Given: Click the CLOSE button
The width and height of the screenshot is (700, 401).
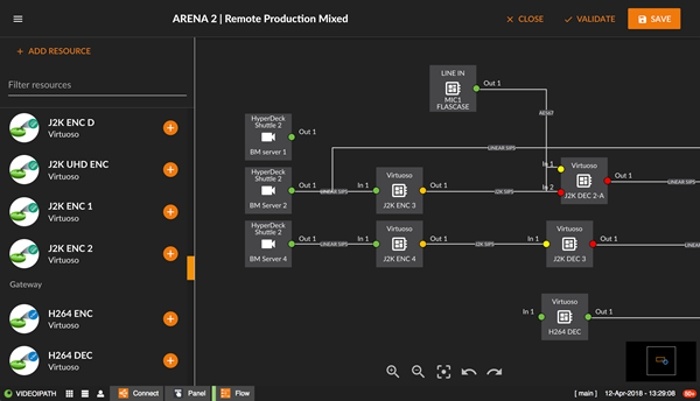Looking at the screenshot, I should (x=525, y=19).
